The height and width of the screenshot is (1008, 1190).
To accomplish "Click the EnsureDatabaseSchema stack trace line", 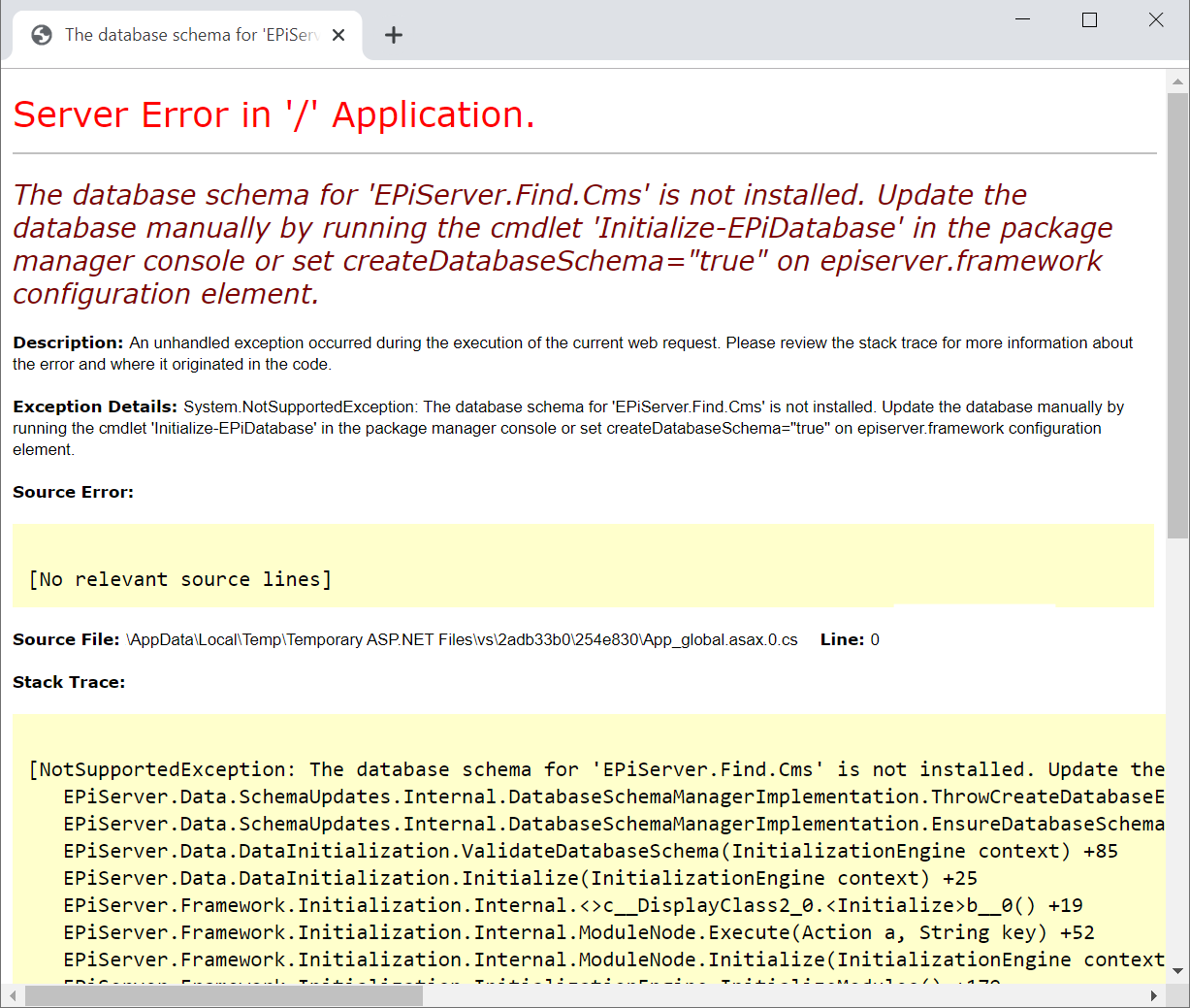I will pos(614,824).
